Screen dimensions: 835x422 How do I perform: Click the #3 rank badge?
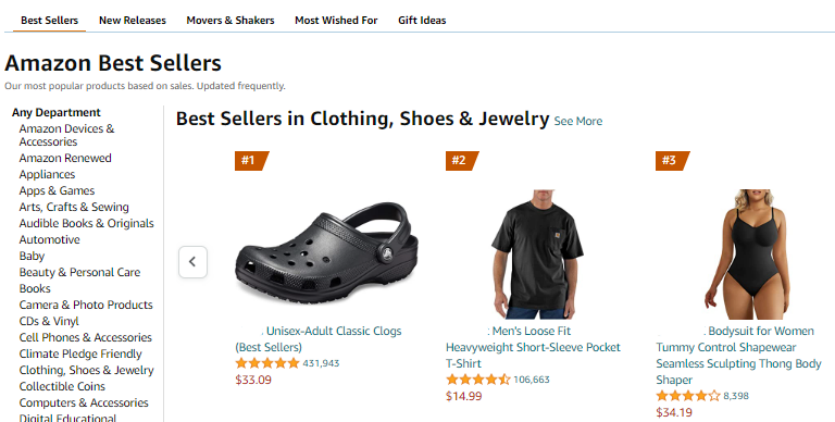(672, 160)
